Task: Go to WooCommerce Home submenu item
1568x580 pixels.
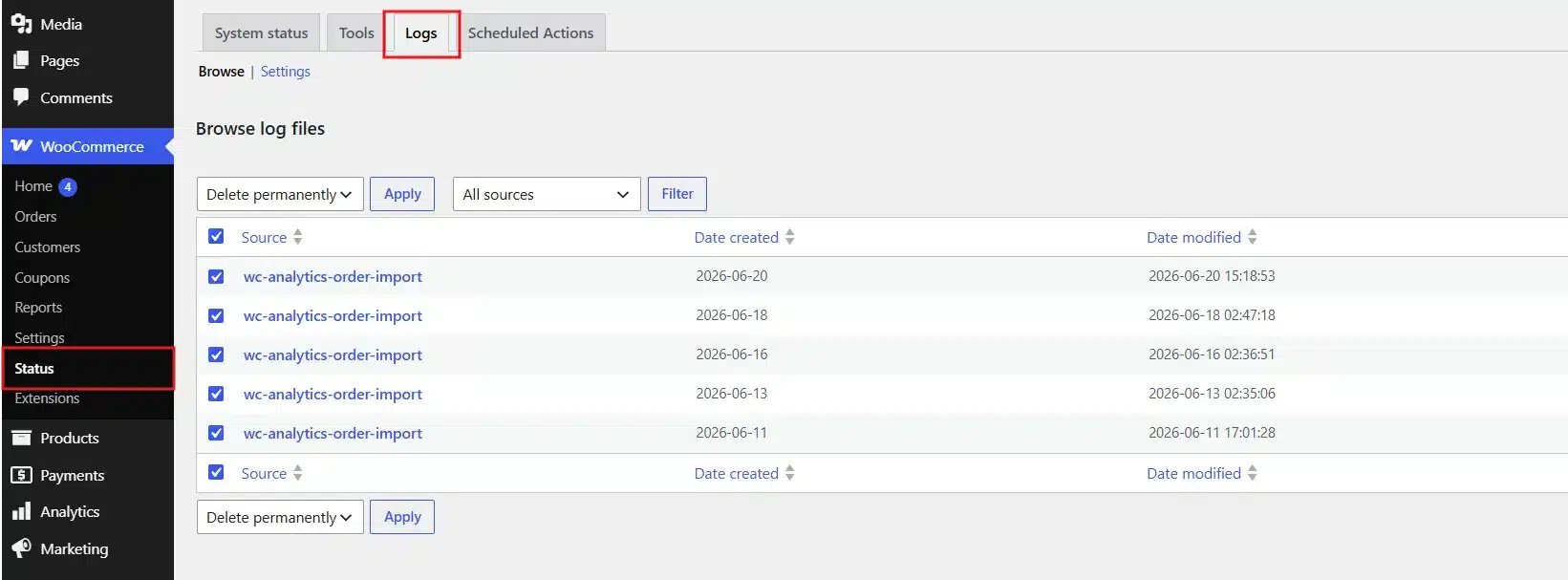Action: pos(33,186)
